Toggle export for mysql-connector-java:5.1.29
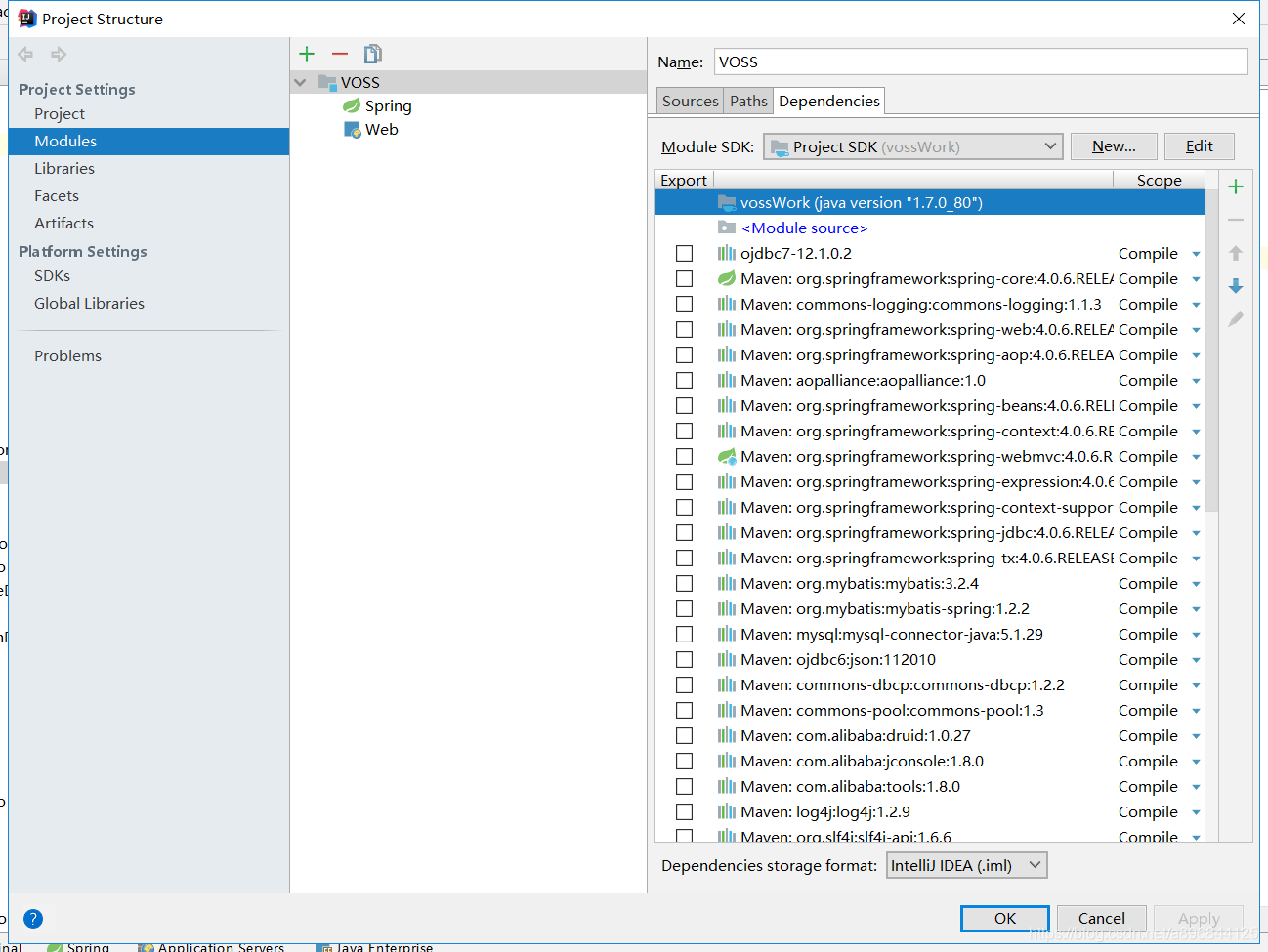Viewport: 1268px width, 952px height. (x=684, y=634)
